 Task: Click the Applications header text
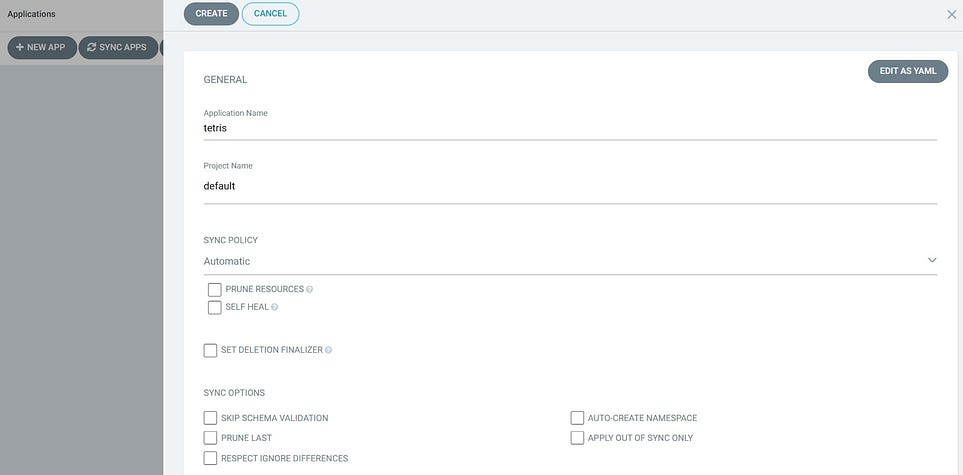pos(31,14)
